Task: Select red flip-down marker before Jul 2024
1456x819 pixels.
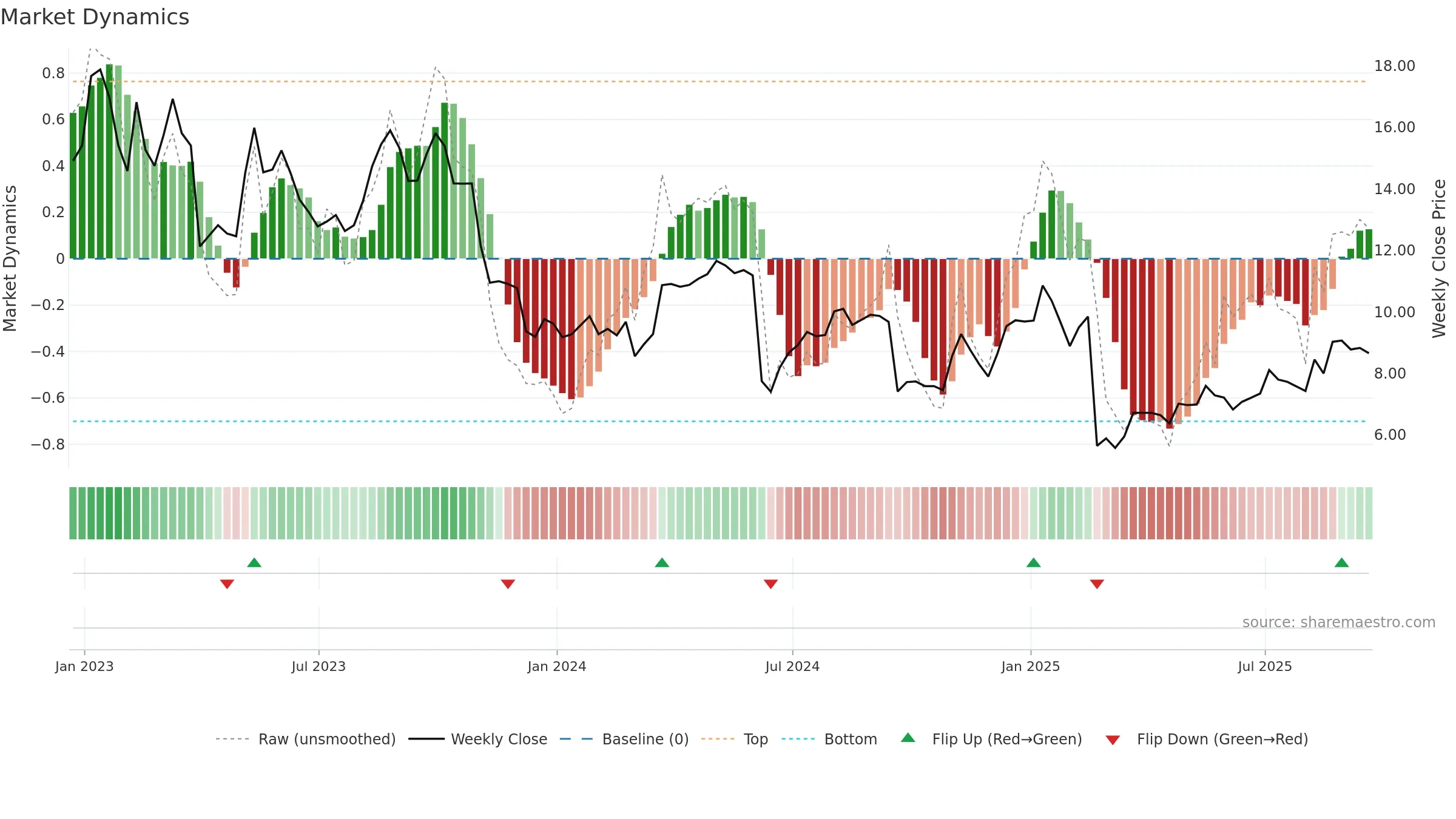Action: [x=770, y=584]
